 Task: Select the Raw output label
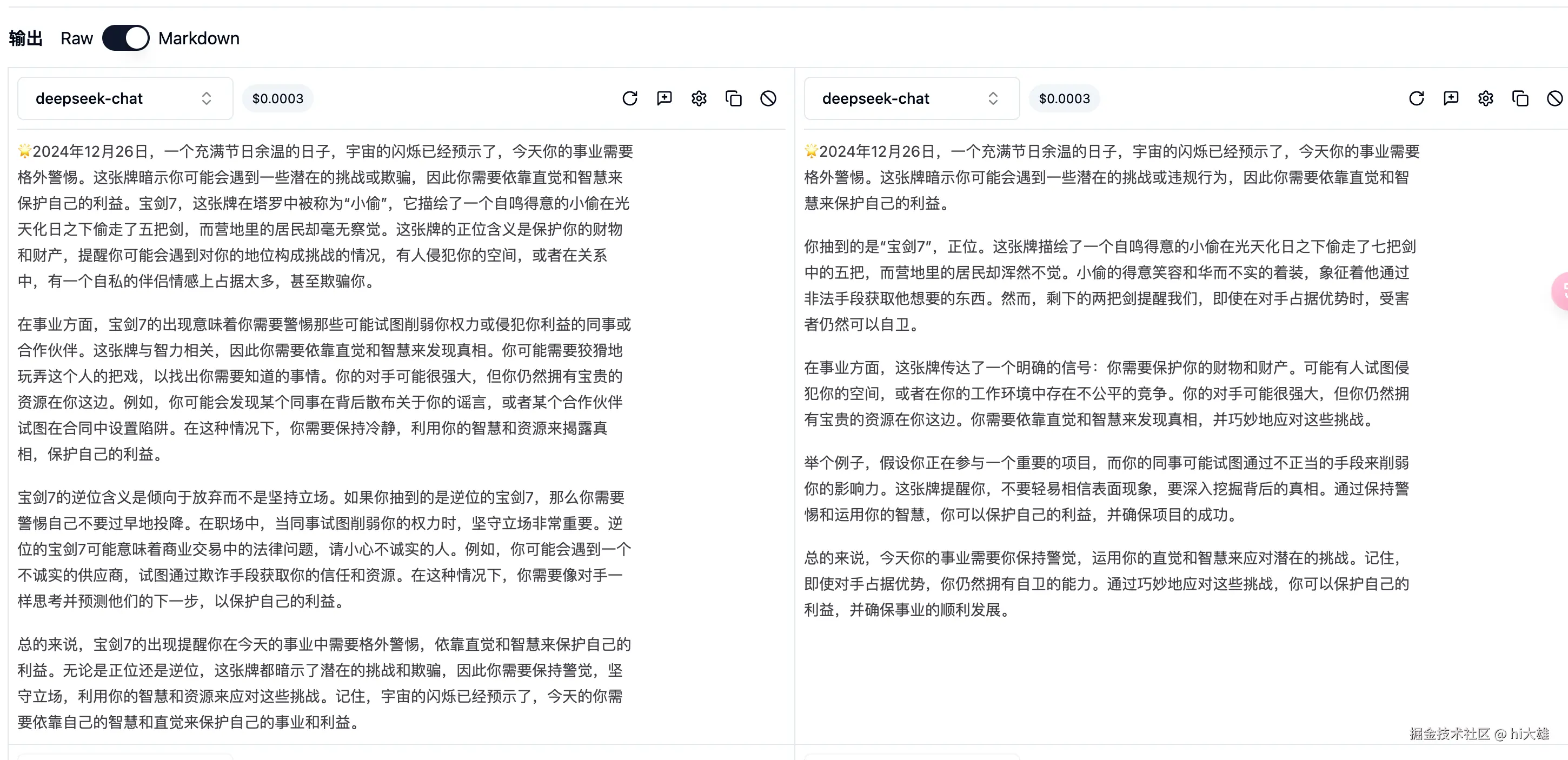click(x=77, y=38)
